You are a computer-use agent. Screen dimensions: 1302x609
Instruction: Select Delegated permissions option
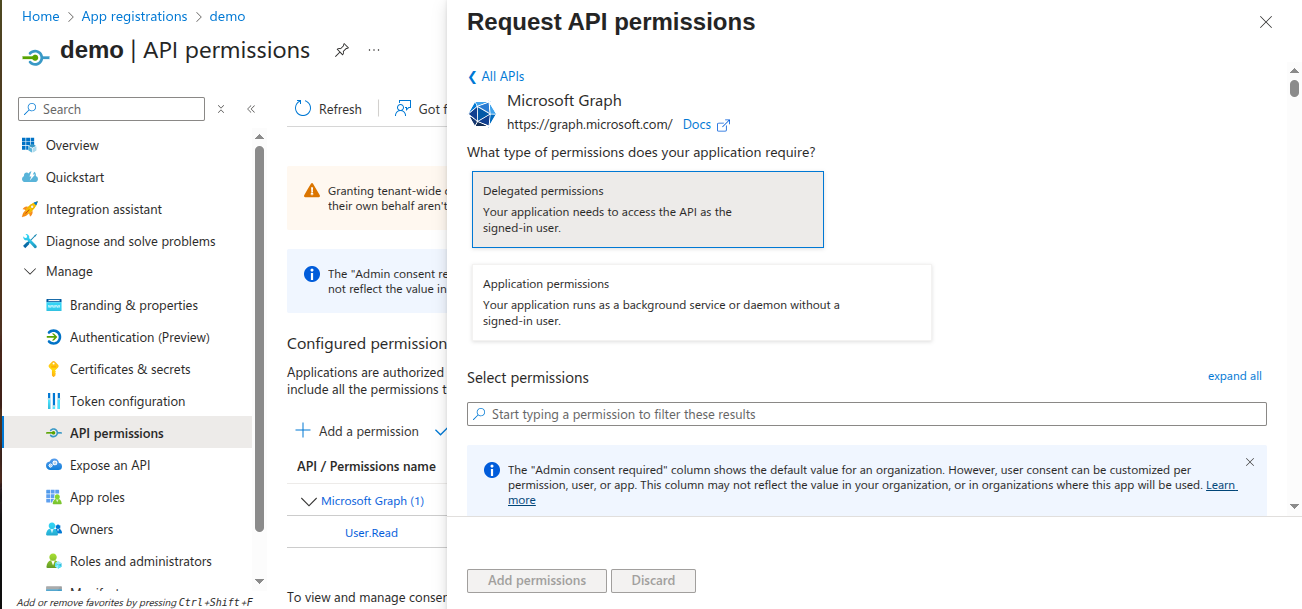point(647,209)
